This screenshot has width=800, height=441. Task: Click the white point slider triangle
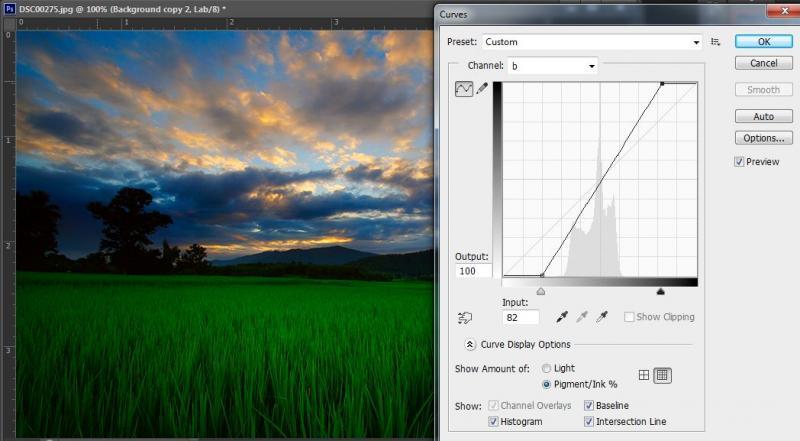pos(660,292)
